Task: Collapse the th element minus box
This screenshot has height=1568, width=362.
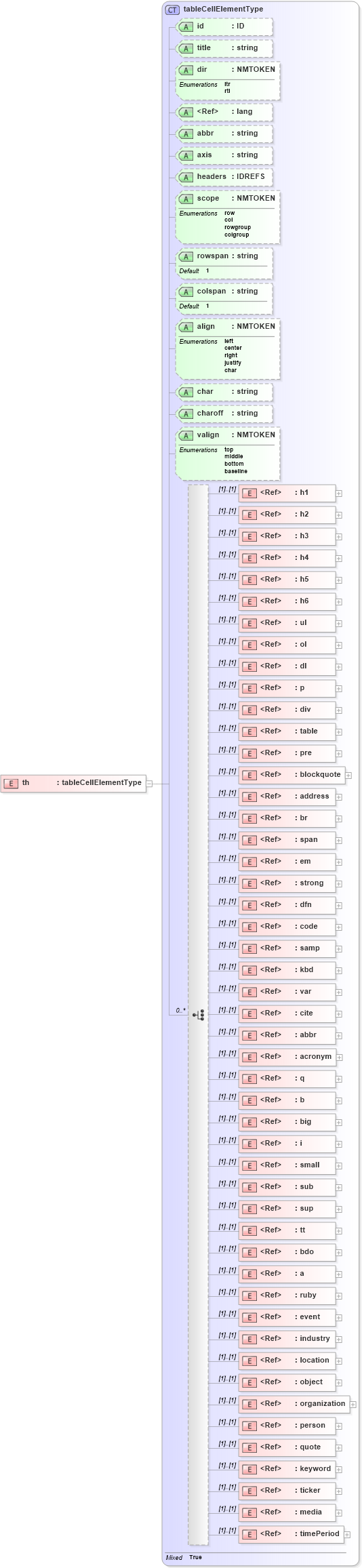Action: (x=150, y=783)
